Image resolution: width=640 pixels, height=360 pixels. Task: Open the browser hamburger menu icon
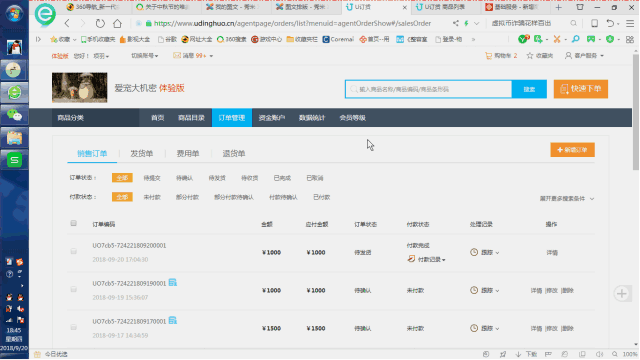(x=630, y=23)
